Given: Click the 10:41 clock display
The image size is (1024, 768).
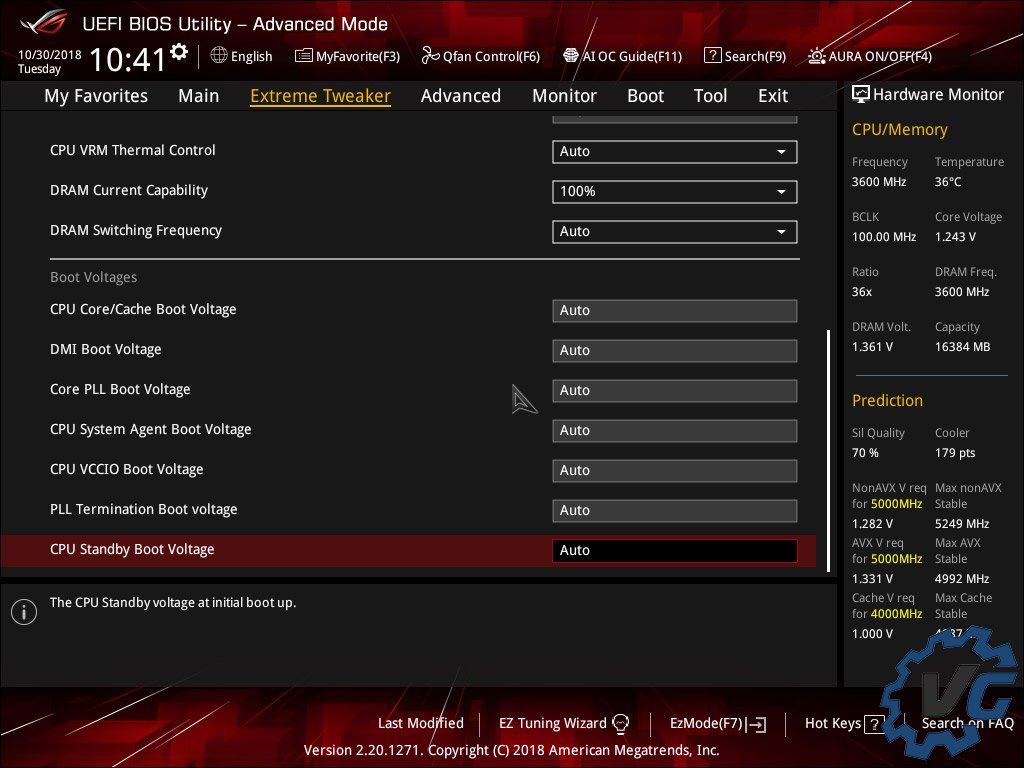Looking at the screenshot, I should point(128,59).
